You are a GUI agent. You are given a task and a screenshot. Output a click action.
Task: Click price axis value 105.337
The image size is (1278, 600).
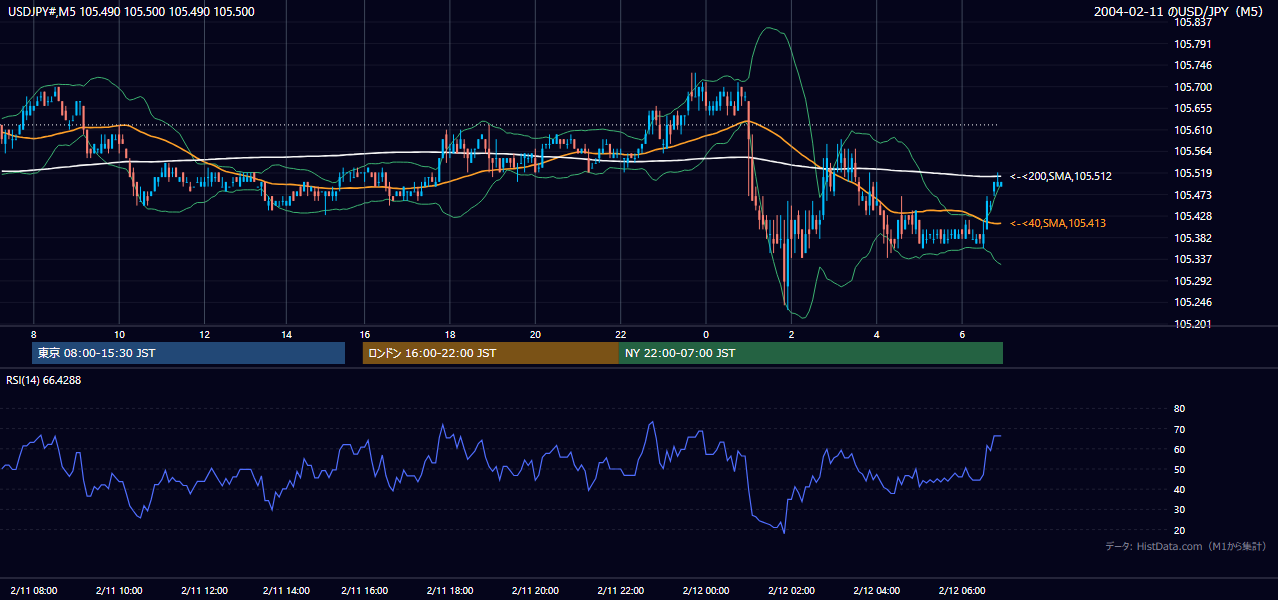1193,259
